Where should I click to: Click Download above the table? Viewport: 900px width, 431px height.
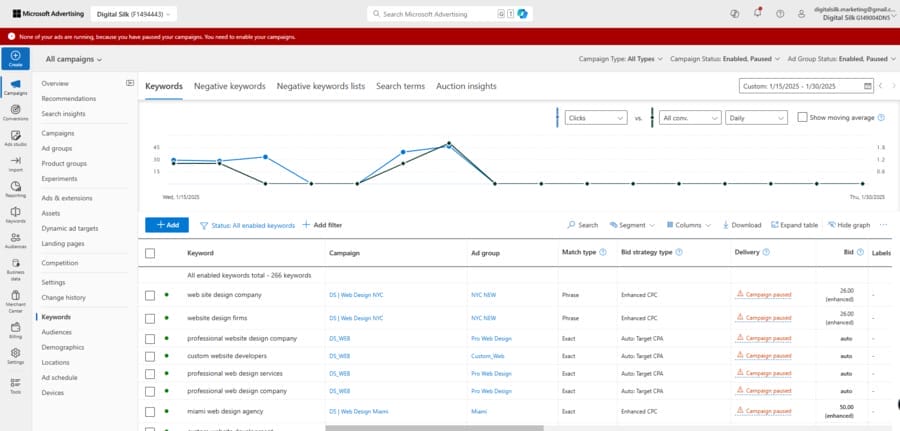click(x=742, y=225)
